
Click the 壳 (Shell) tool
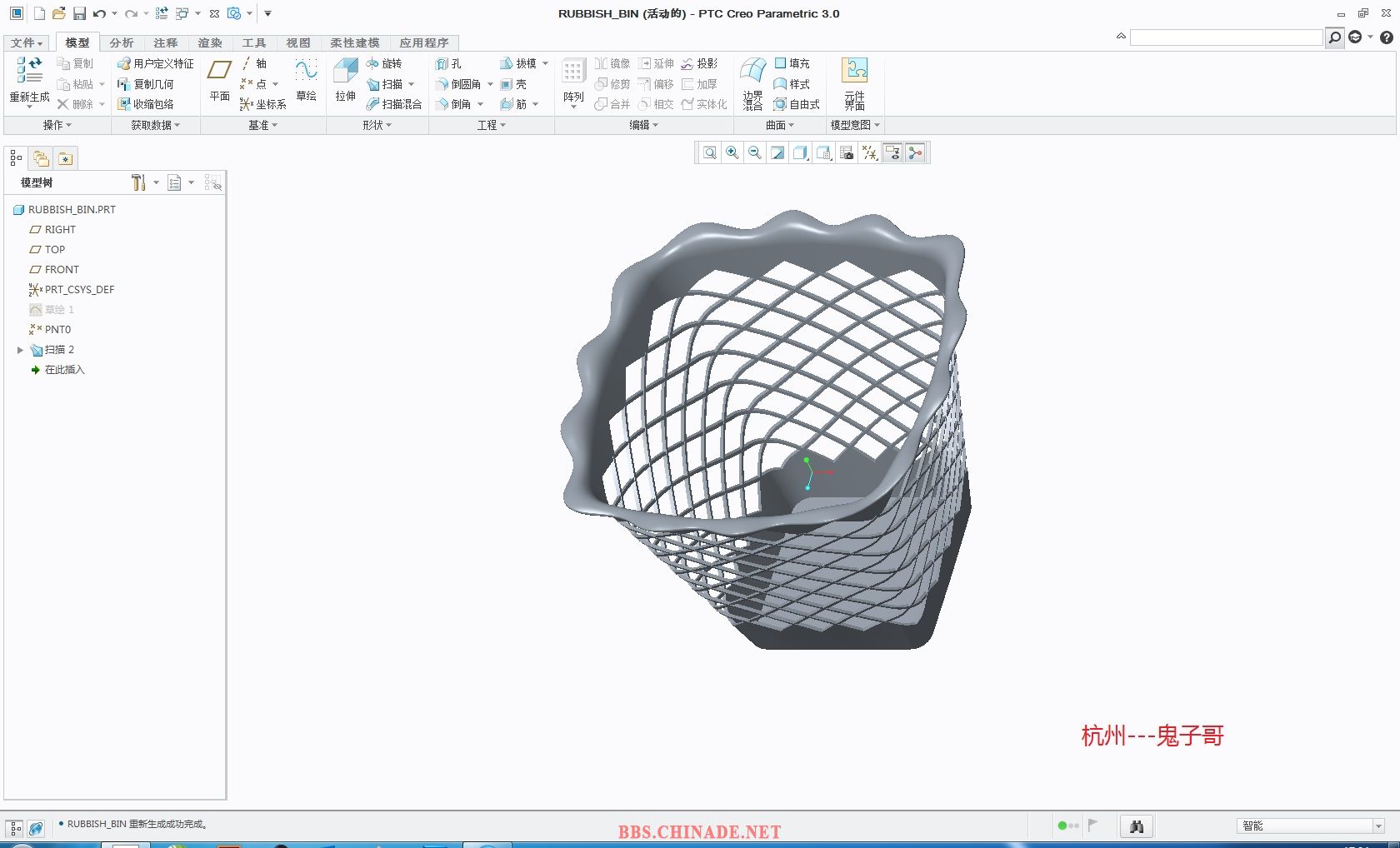tap(514, 84)
